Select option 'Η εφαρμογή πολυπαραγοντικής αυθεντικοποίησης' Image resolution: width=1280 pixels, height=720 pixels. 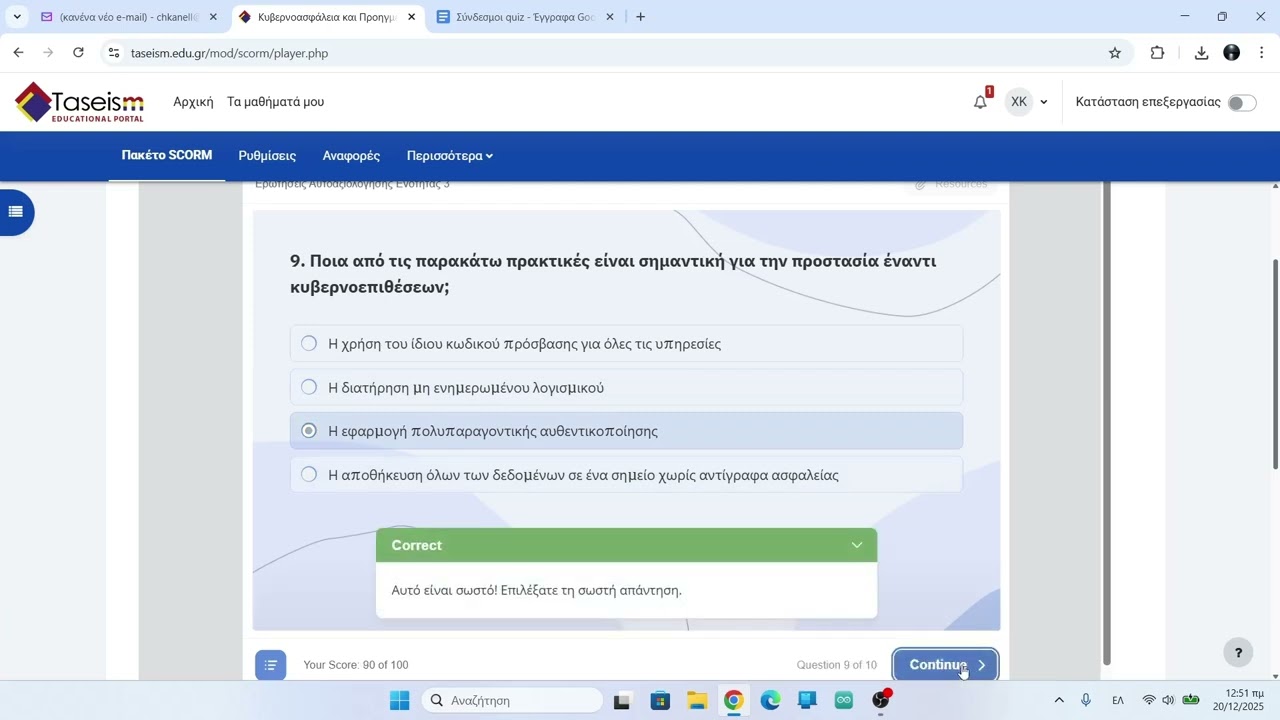click(x=626, y=431)
